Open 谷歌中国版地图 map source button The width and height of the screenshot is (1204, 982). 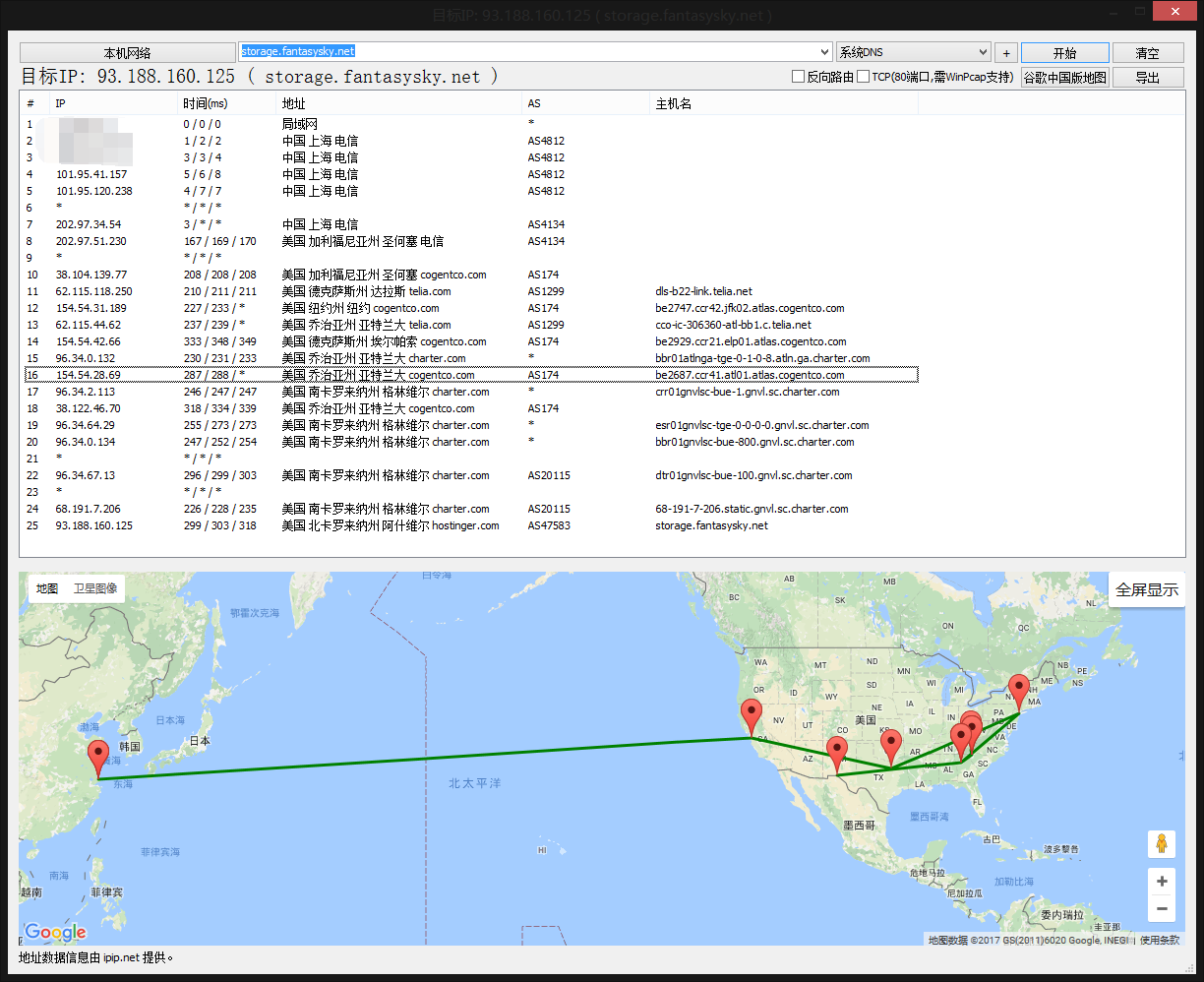point(1064,78)
